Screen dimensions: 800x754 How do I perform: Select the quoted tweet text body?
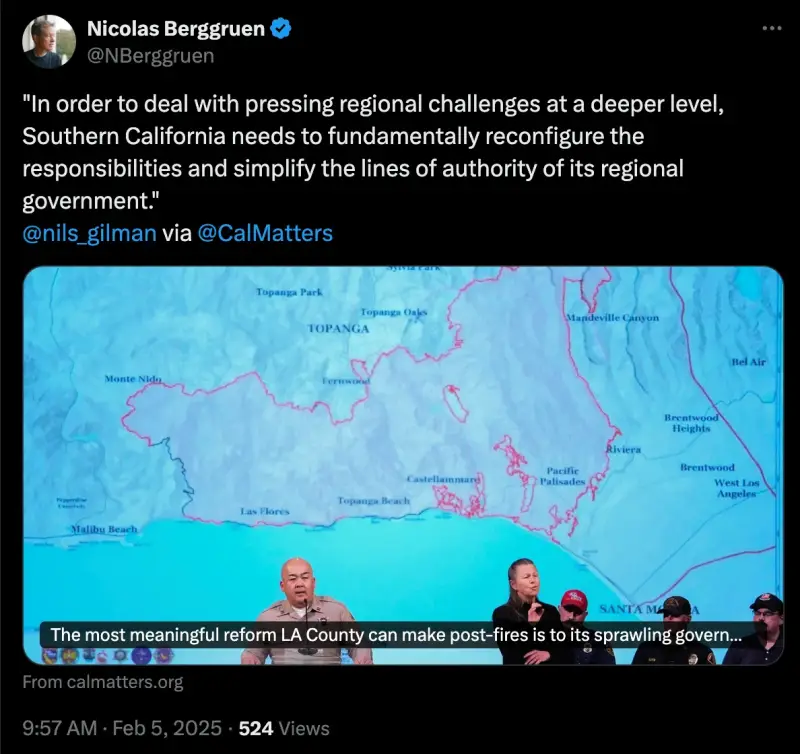click(x=372, y=152)
